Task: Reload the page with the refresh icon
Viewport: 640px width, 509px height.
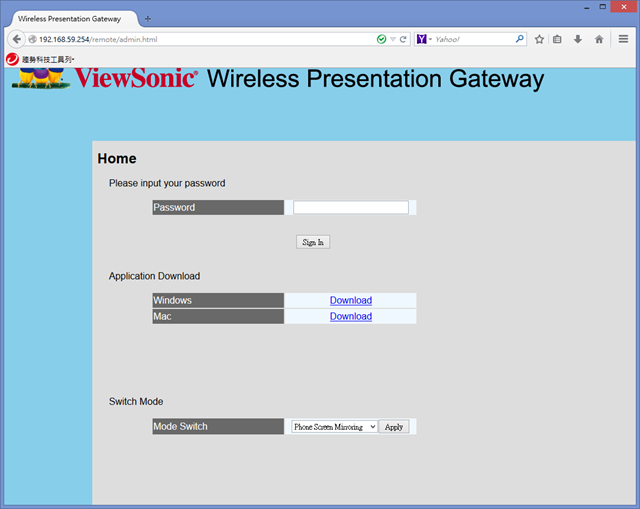Action: pyautogui.click(x=403, y=39)
